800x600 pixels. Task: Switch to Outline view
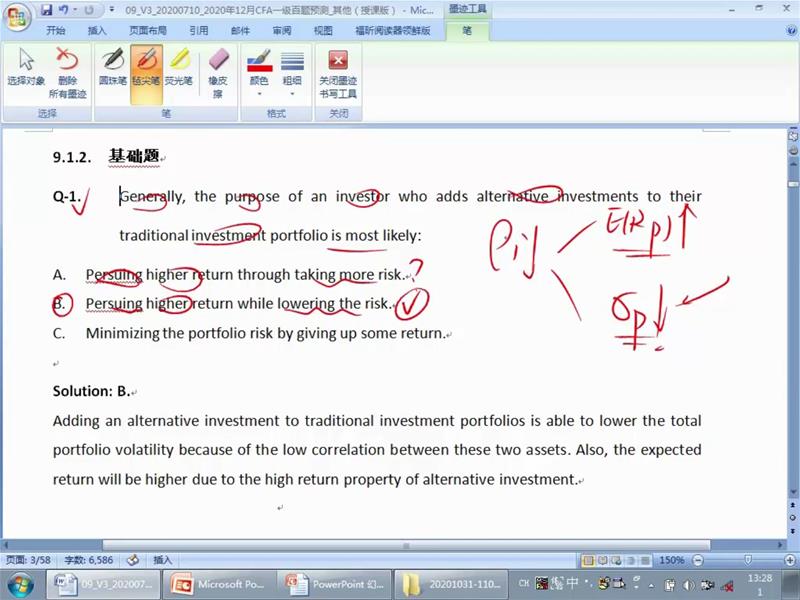631,560
